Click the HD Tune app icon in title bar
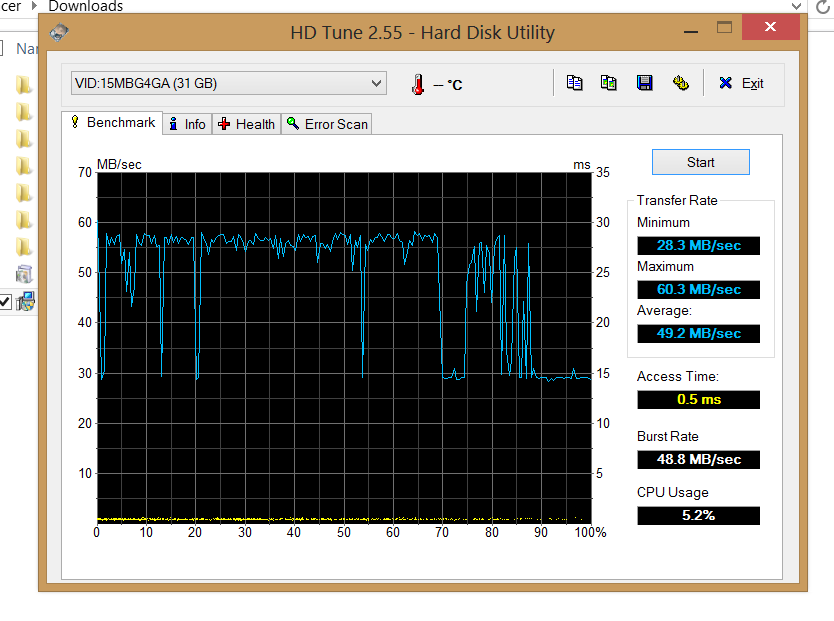834x621 pixels. [59, 32]
